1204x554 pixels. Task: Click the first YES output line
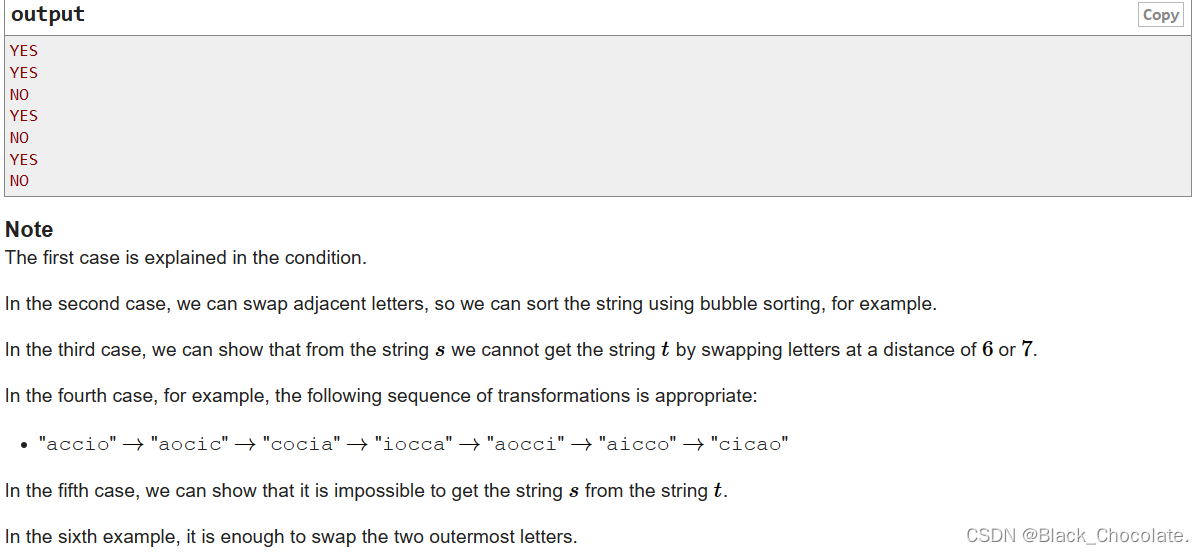(24, 51)
